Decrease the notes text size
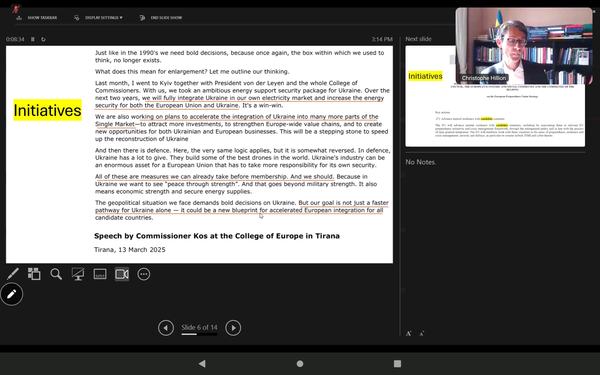 coord(421,334)
